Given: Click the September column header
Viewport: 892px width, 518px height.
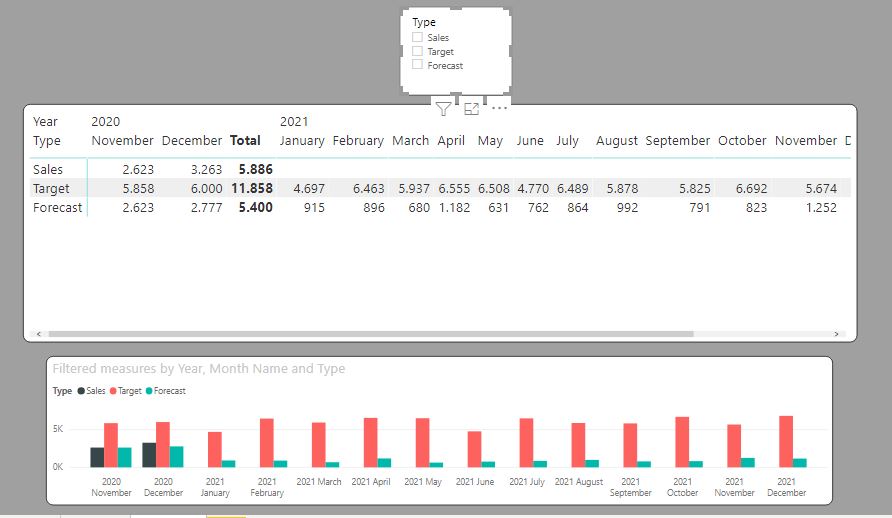Looking at the screenshot, I should coord(678,140).
